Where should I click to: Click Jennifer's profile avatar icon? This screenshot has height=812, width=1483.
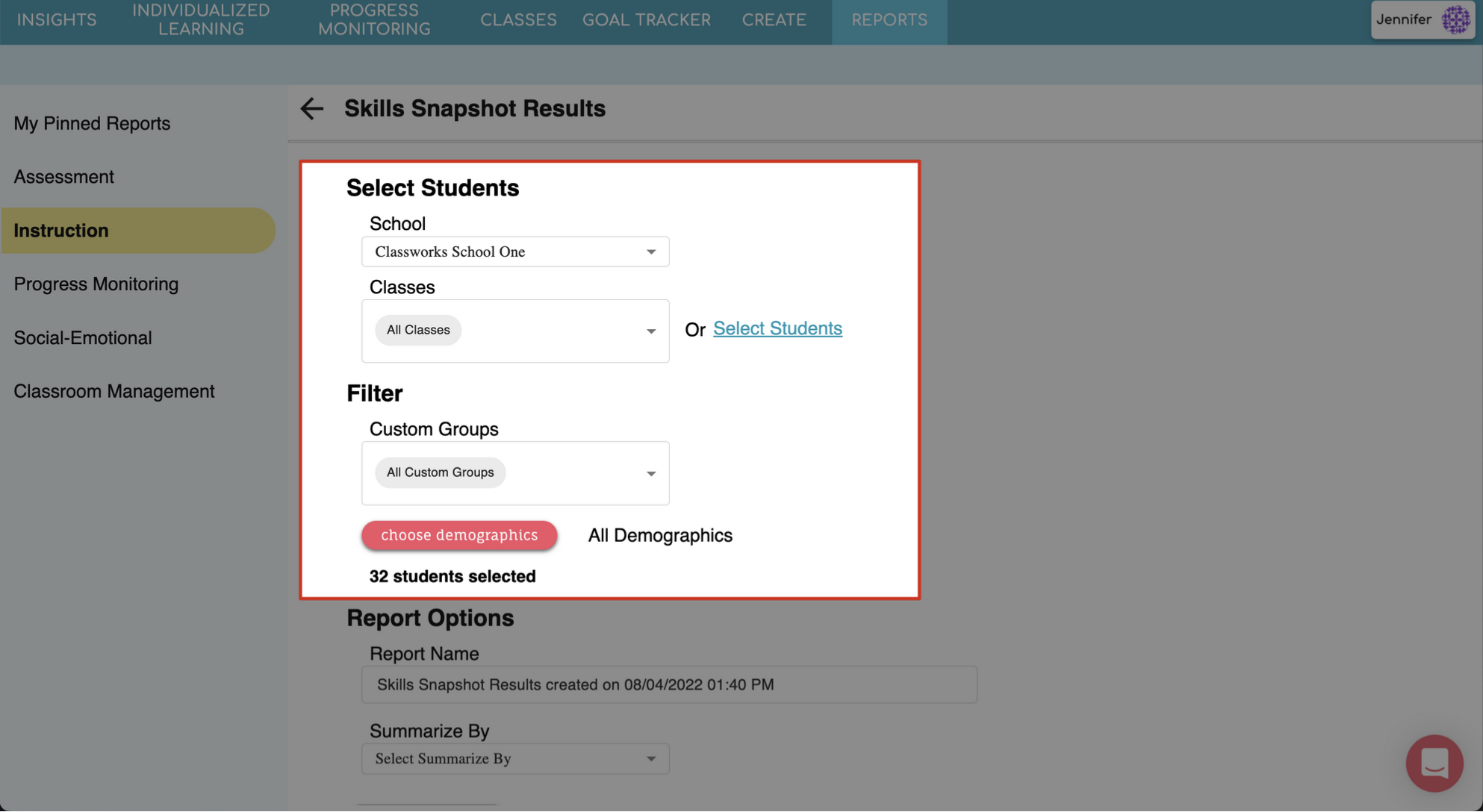coord(1455,19)
